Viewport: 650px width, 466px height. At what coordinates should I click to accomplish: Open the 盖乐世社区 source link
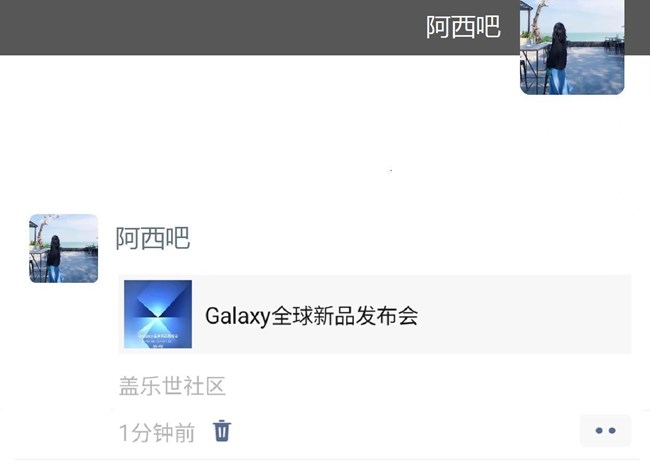pos(172,386)
